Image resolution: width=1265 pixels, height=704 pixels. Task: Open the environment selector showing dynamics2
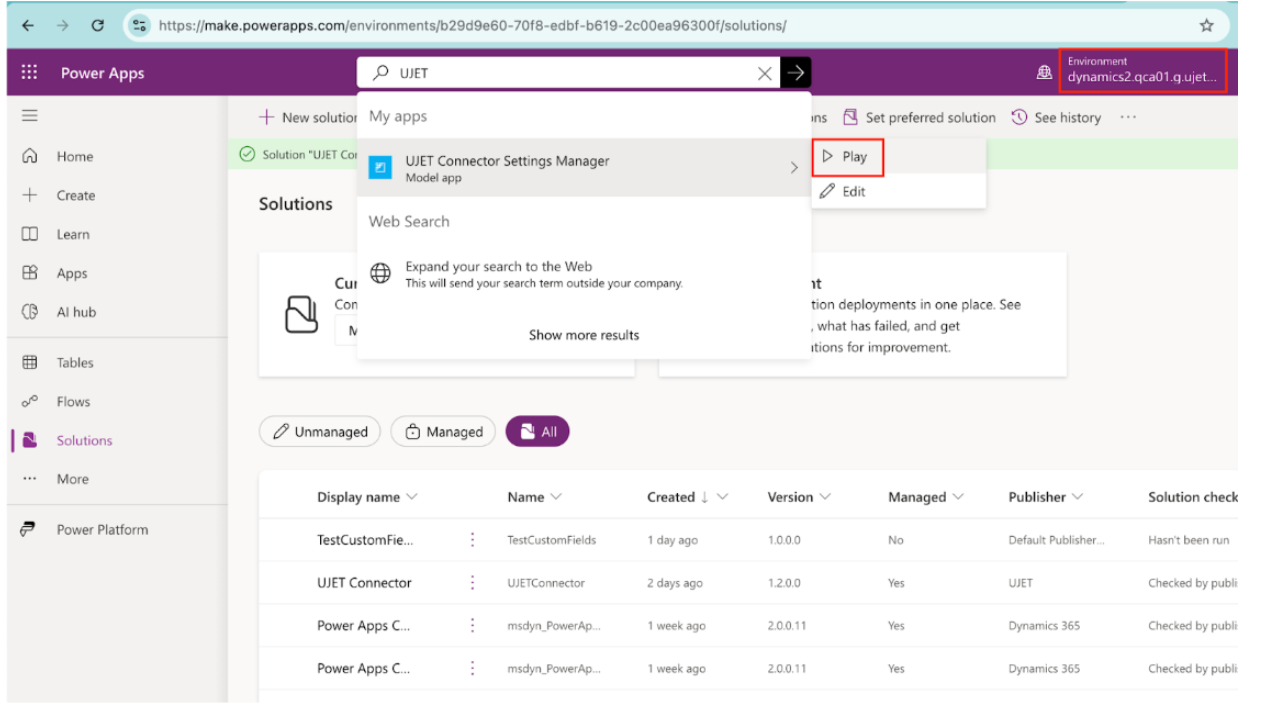click(1143, 72)
